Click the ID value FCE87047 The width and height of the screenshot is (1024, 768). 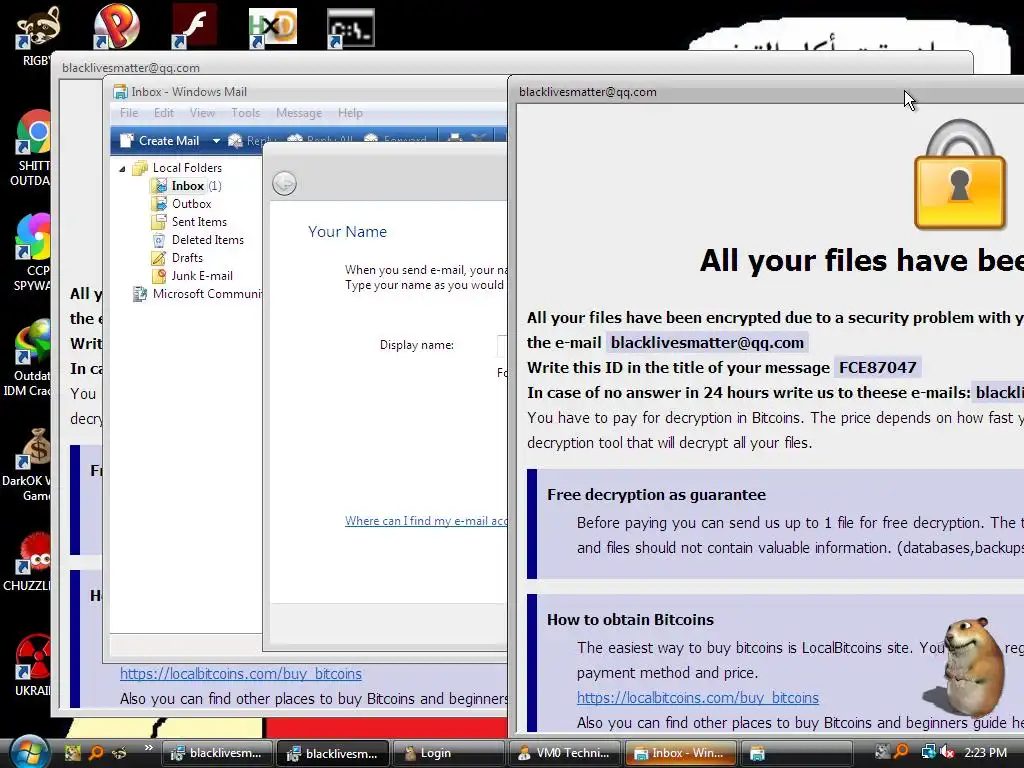pyautogui.click(x=877, y=367)
